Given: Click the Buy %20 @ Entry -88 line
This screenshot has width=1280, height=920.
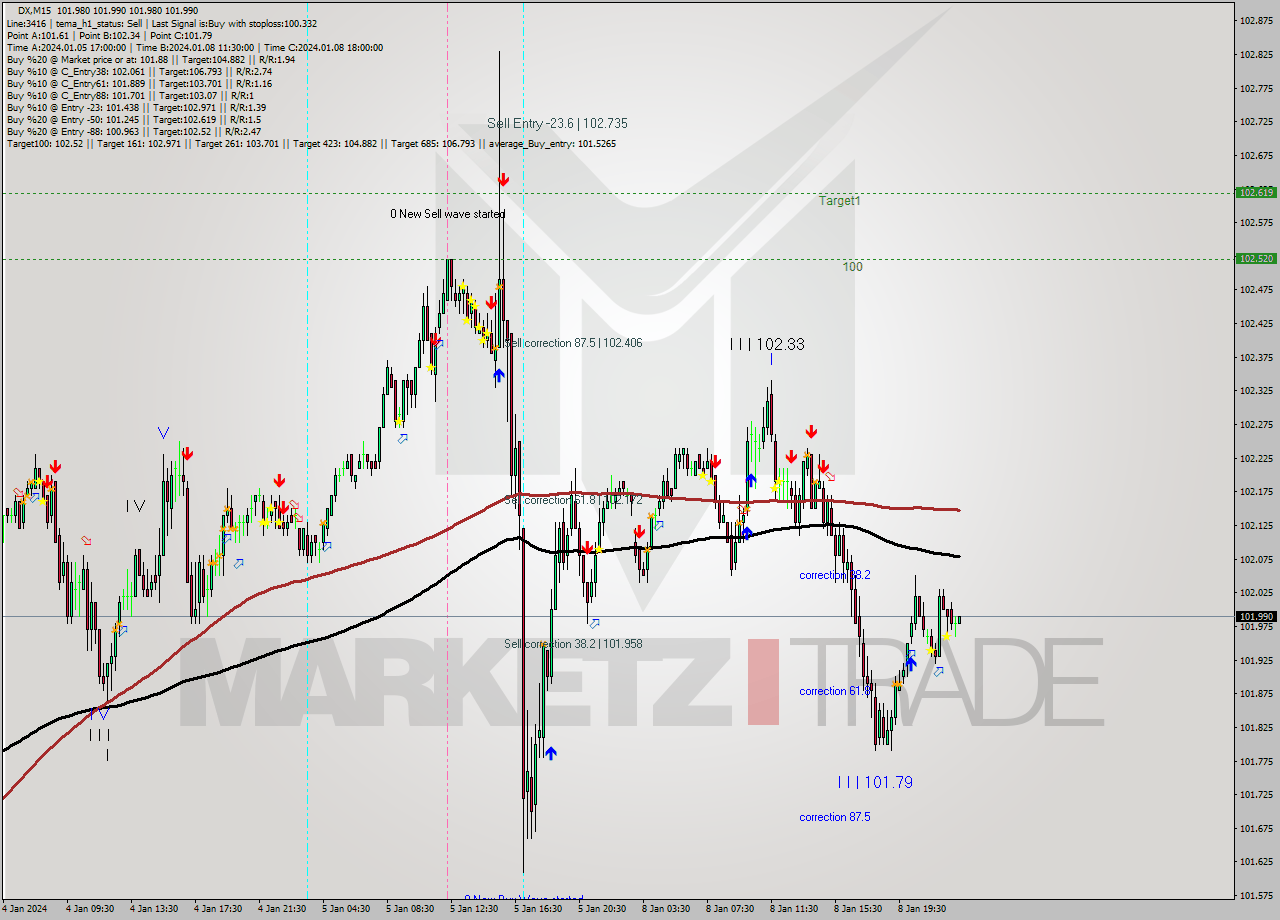Looking at the screenshot, I should tap(133, 131).
